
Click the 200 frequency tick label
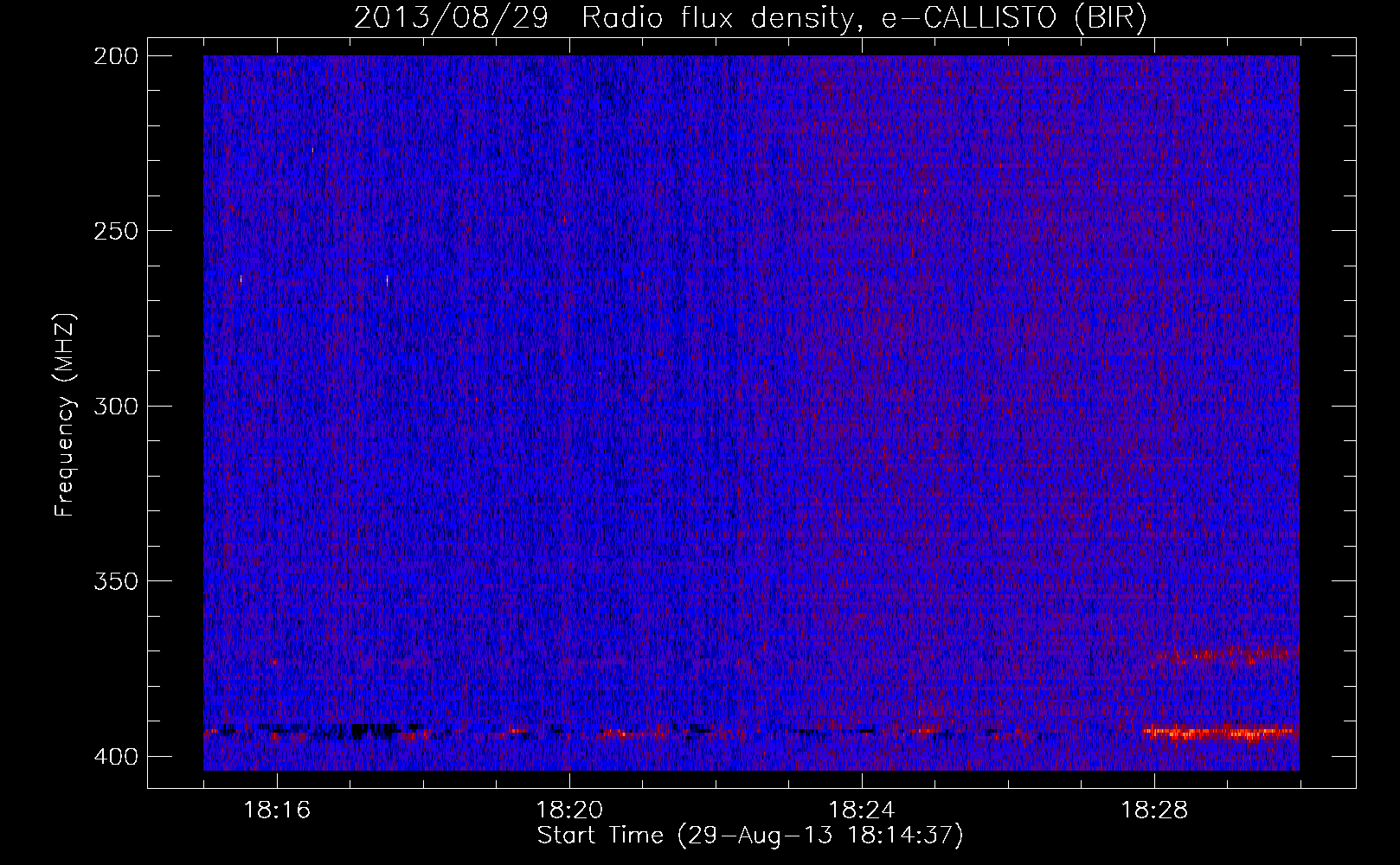coord(115,56)
